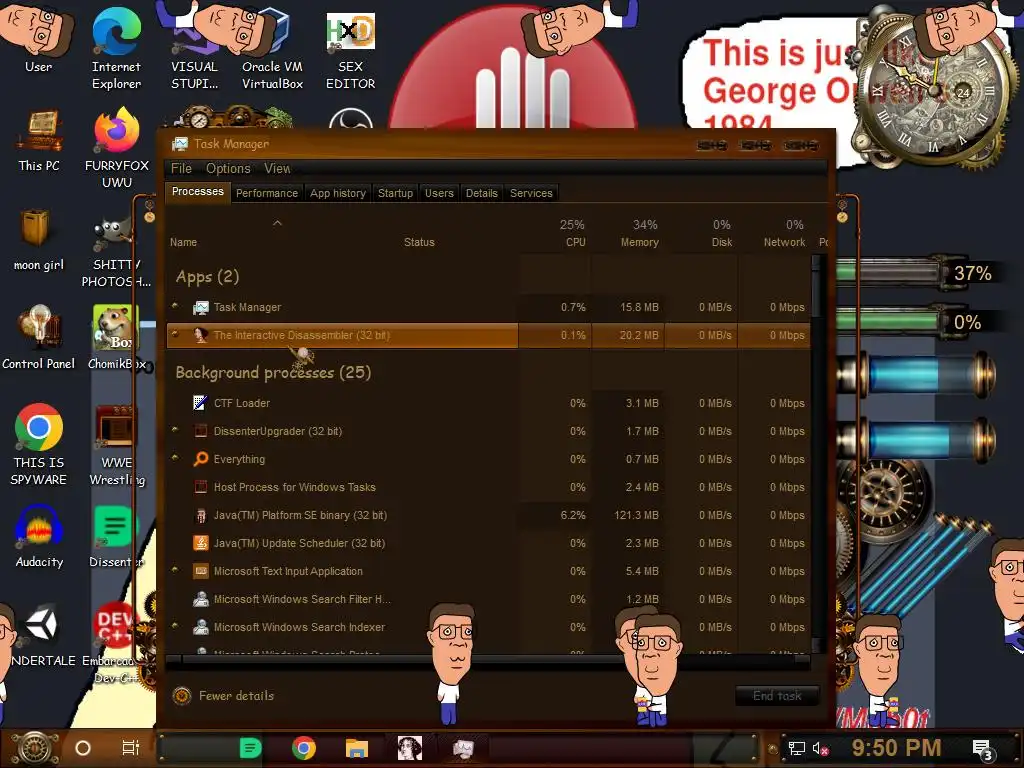Screen dimensions: 1024x768
Task: Open Dissenter green icon on taskbar
Action: (250, 748)
